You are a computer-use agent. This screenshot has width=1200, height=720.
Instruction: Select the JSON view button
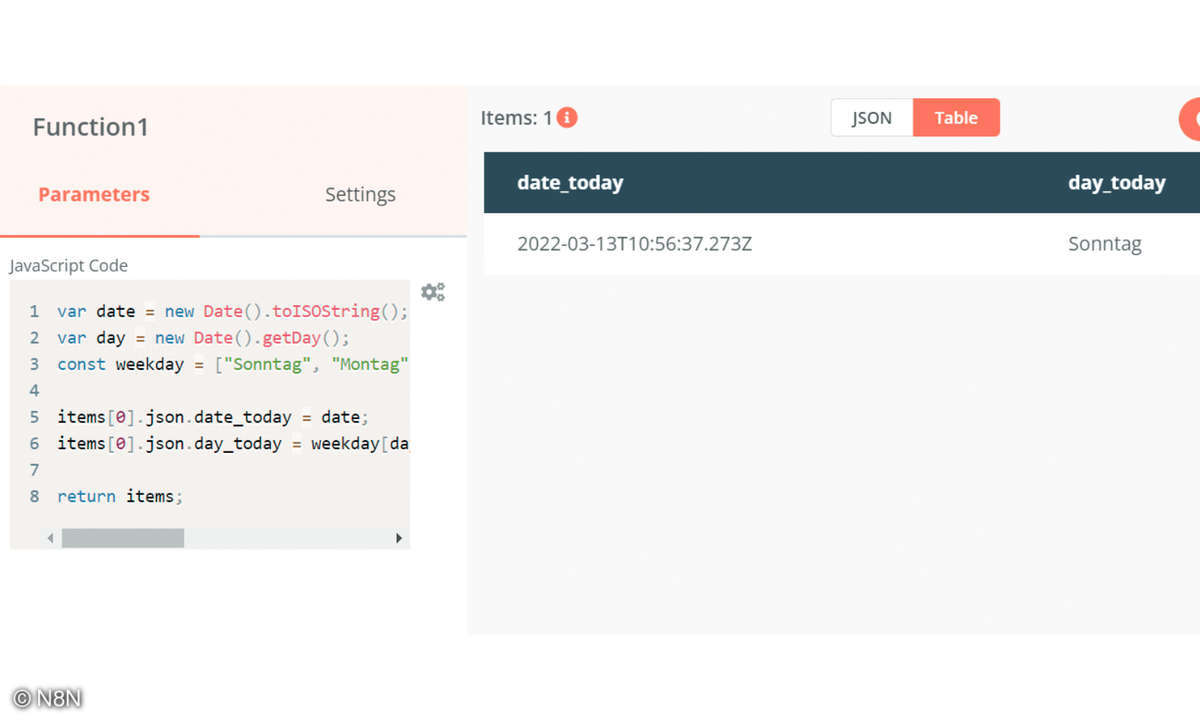(872, 118)
